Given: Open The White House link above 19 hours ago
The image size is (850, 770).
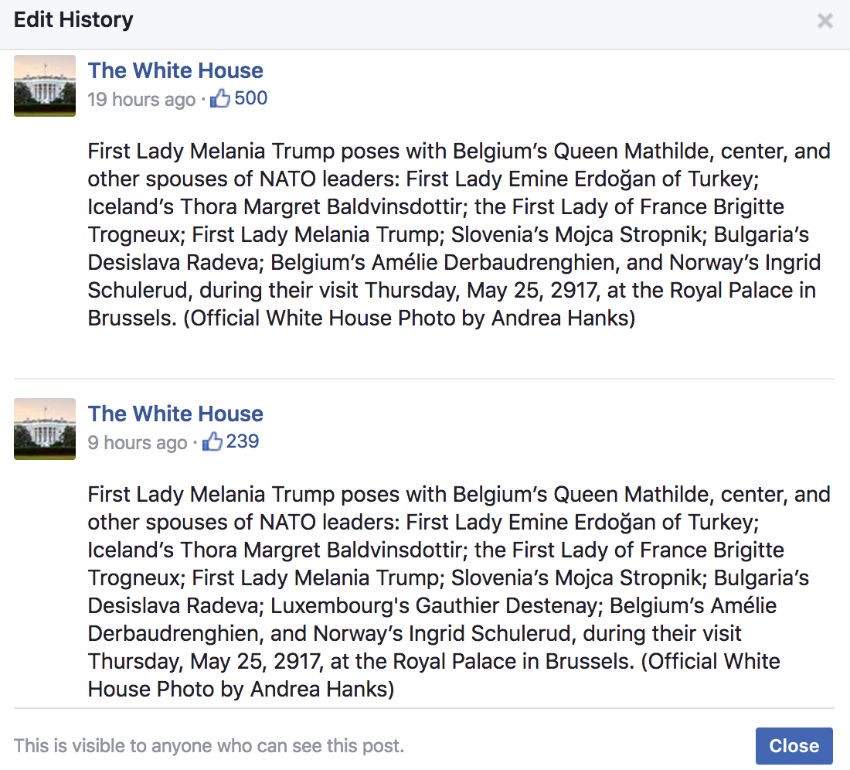Looking at the screenshot, I should [x=176, y=70].
